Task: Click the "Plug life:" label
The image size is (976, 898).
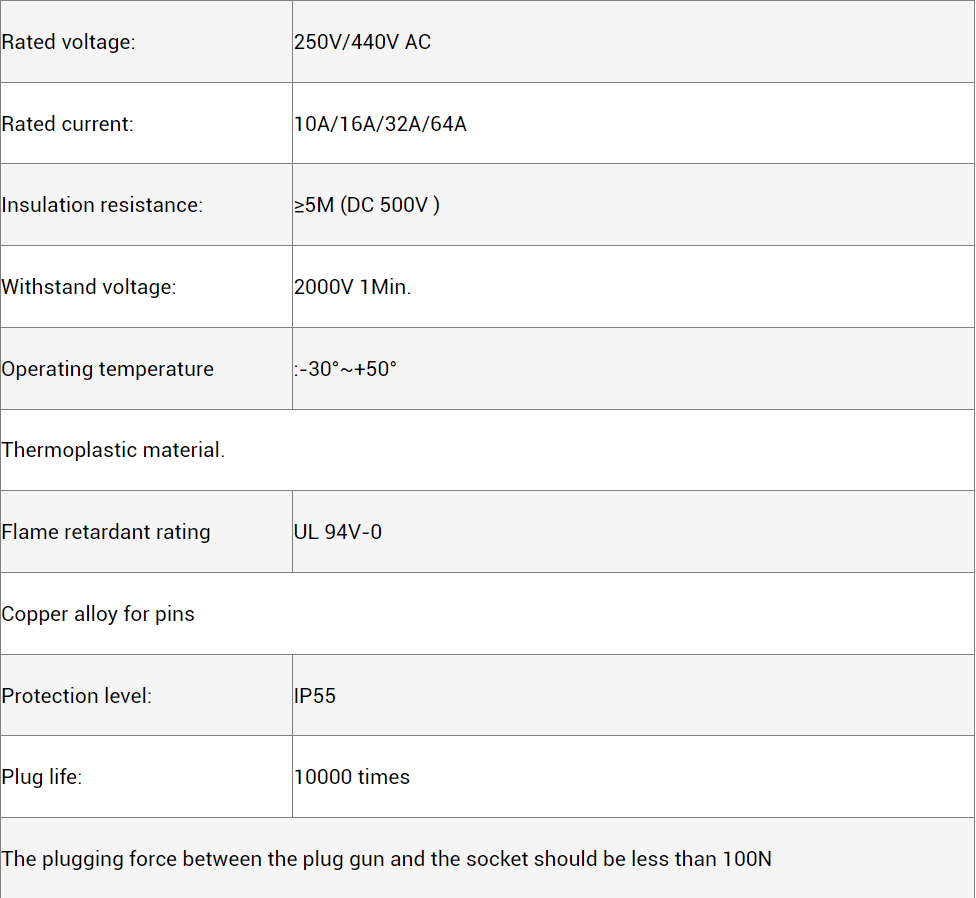Action: coord(42,777)
